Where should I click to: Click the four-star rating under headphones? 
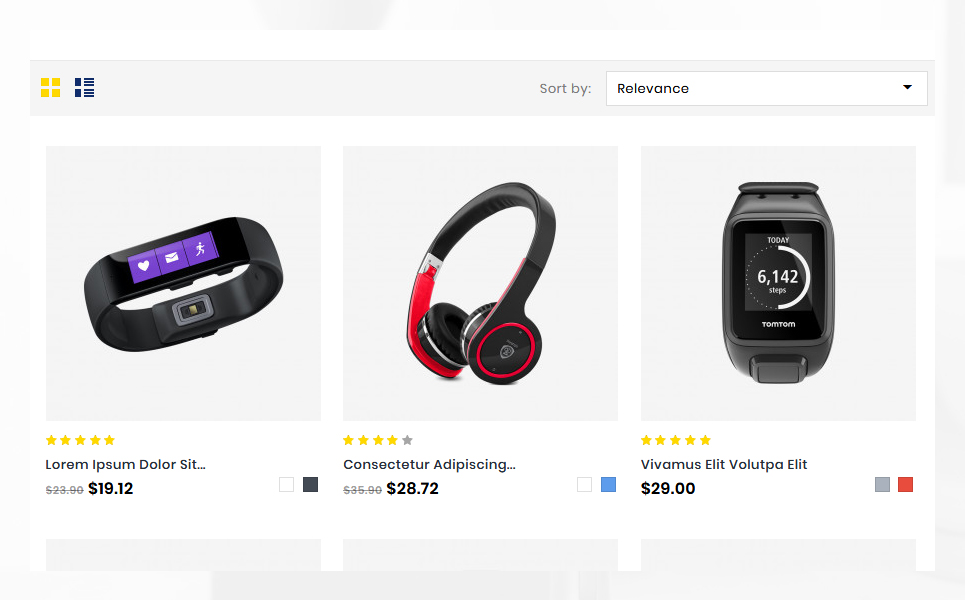[378, 440]
